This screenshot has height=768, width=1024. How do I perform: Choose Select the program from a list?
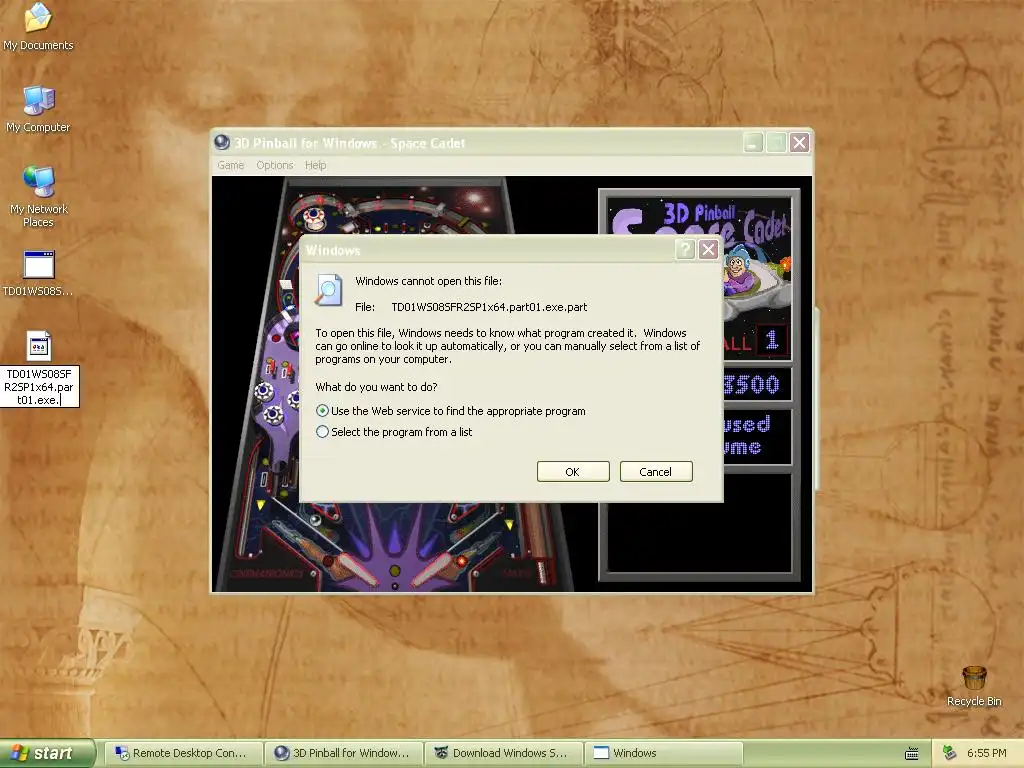[x=394, y=432]
